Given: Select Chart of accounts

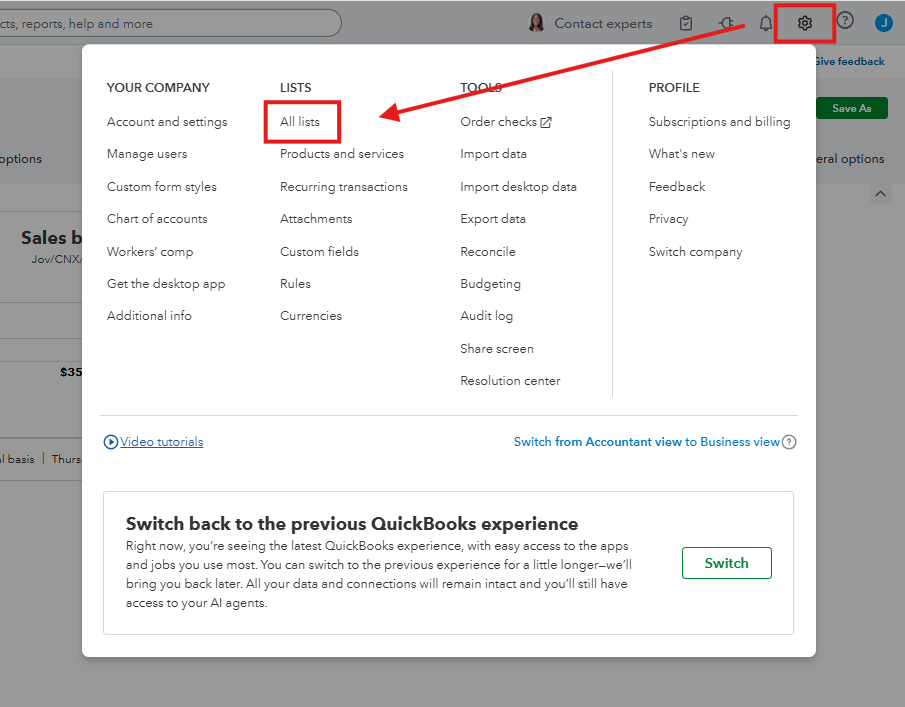Looking at the screenshot, I should coord(157,219).
